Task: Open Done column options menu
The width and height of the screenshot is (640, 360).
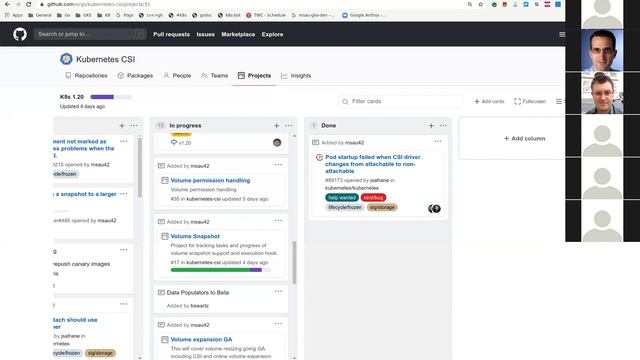Action: (443, 126)
